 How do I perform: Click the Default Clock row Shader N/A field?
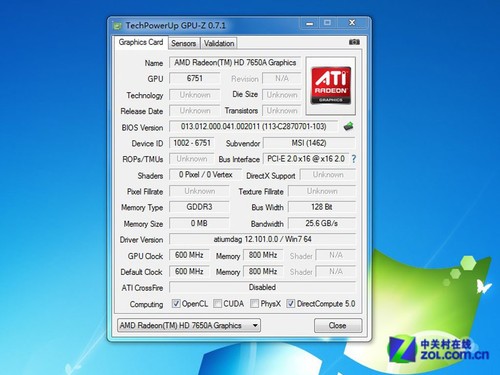[x=336, y=272]
